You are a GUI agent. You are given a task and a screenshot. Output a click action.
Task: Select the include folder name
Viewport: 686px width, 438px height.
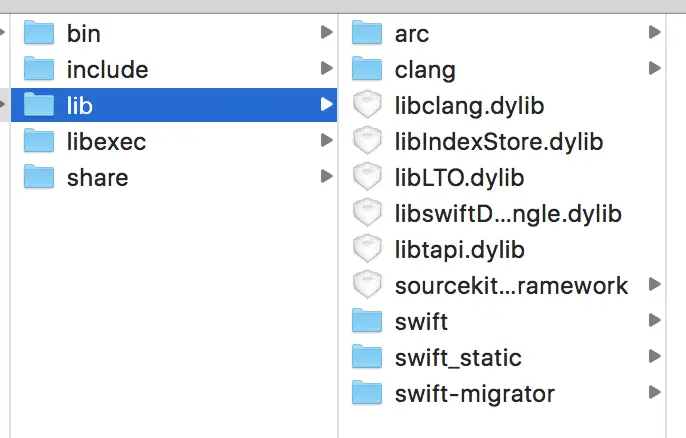pos(107,69)
